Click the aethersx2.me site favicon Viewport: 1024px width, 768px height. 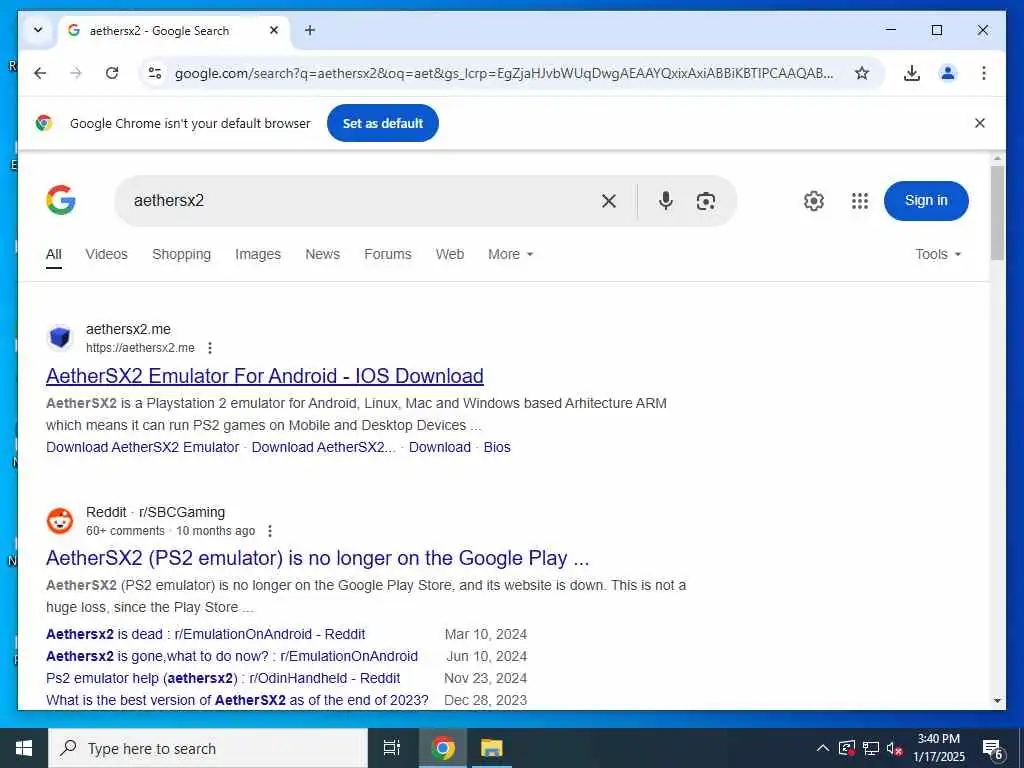pos(60,338)
